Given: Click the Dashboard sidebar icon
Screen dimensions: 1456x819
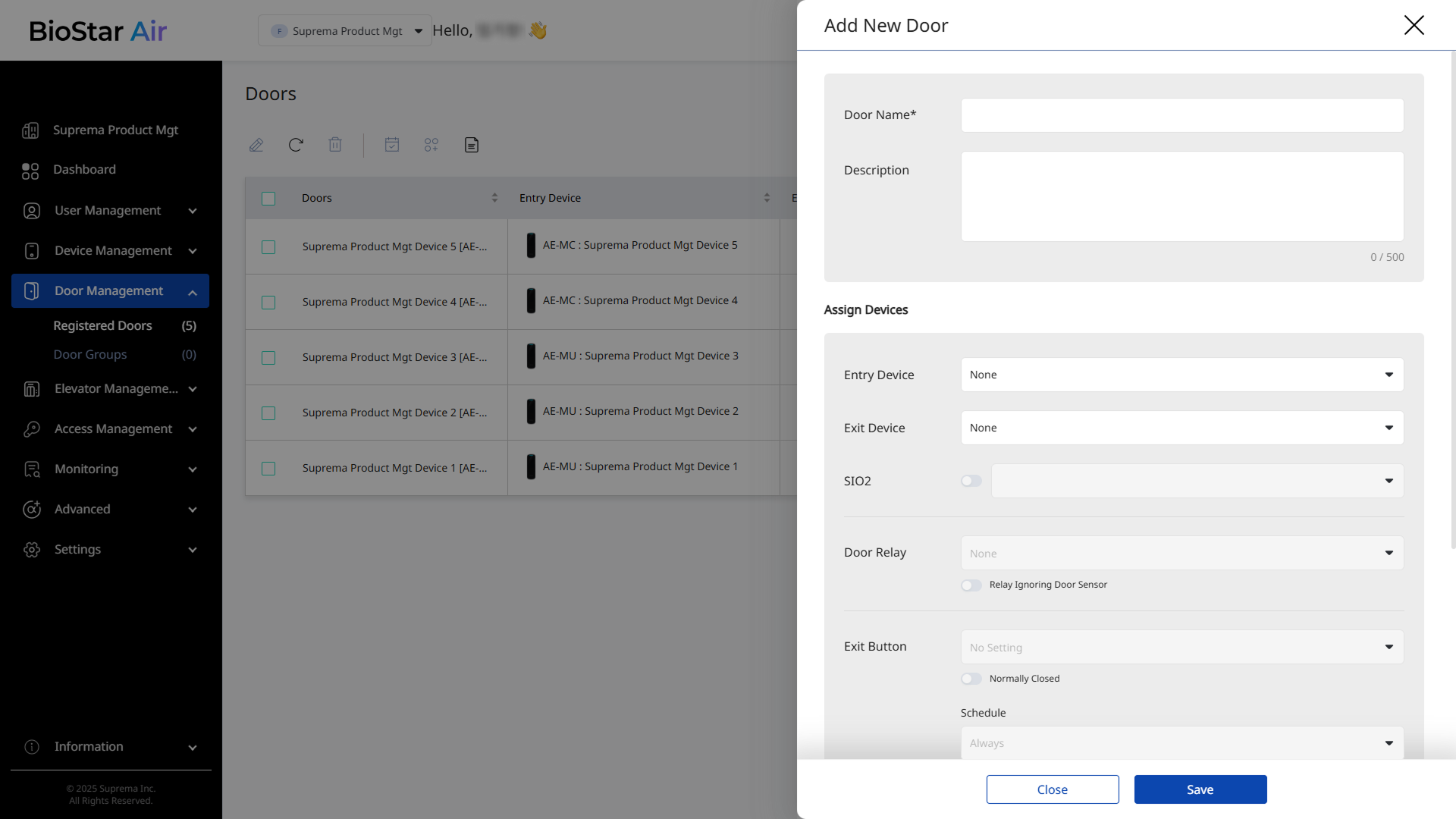Looking at the screenshot, I should pos(30,171).
